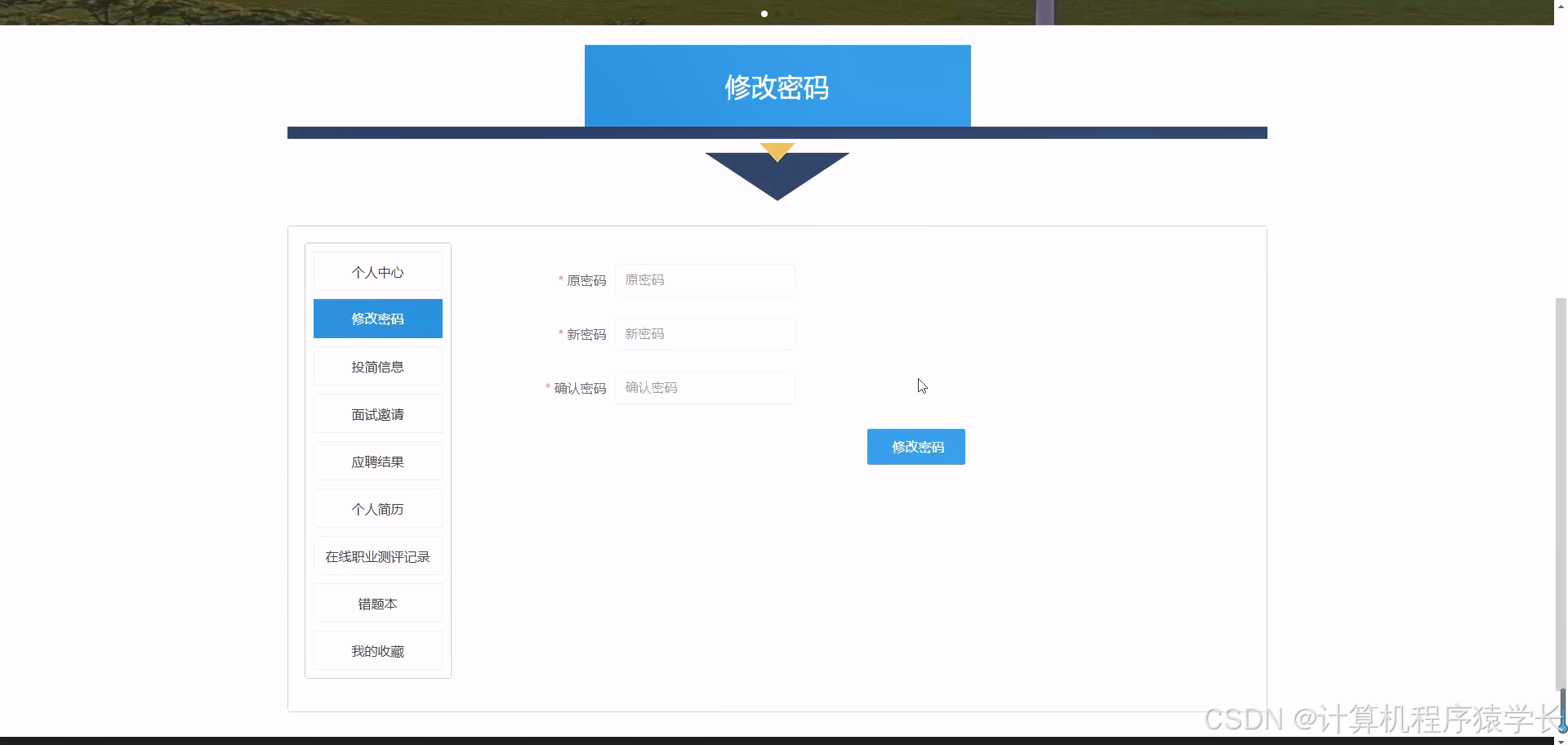Viewport: 1568px width, 745px height.
Task: Click the downward arrow banner graphic
Action: (x=777, y=174)
